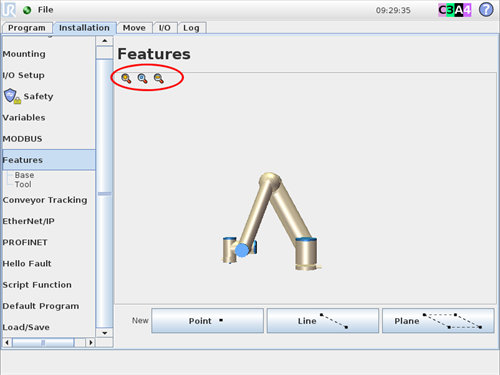
Task: Click the sidebar horizontal scroll-right arrow
Action: (90, 342)
